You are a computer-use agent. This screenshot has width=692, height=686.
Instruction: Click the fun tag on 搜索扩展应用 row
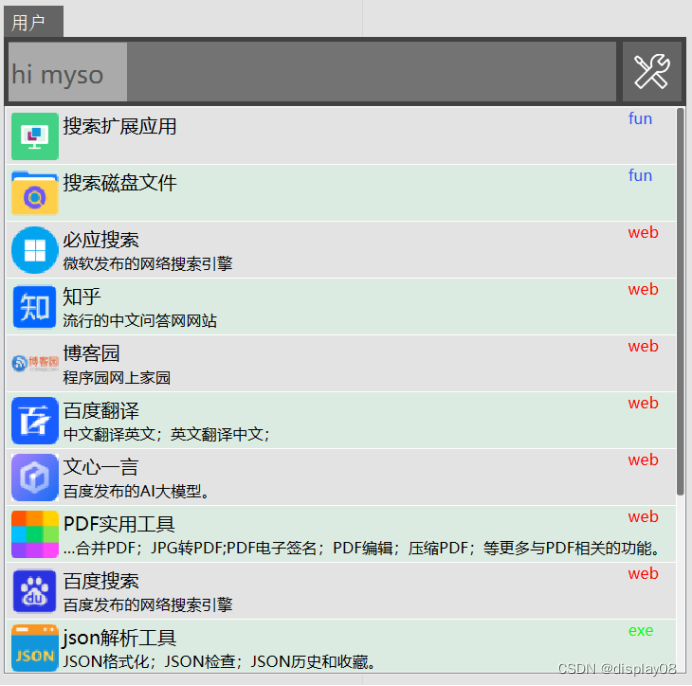coord(640,119)
